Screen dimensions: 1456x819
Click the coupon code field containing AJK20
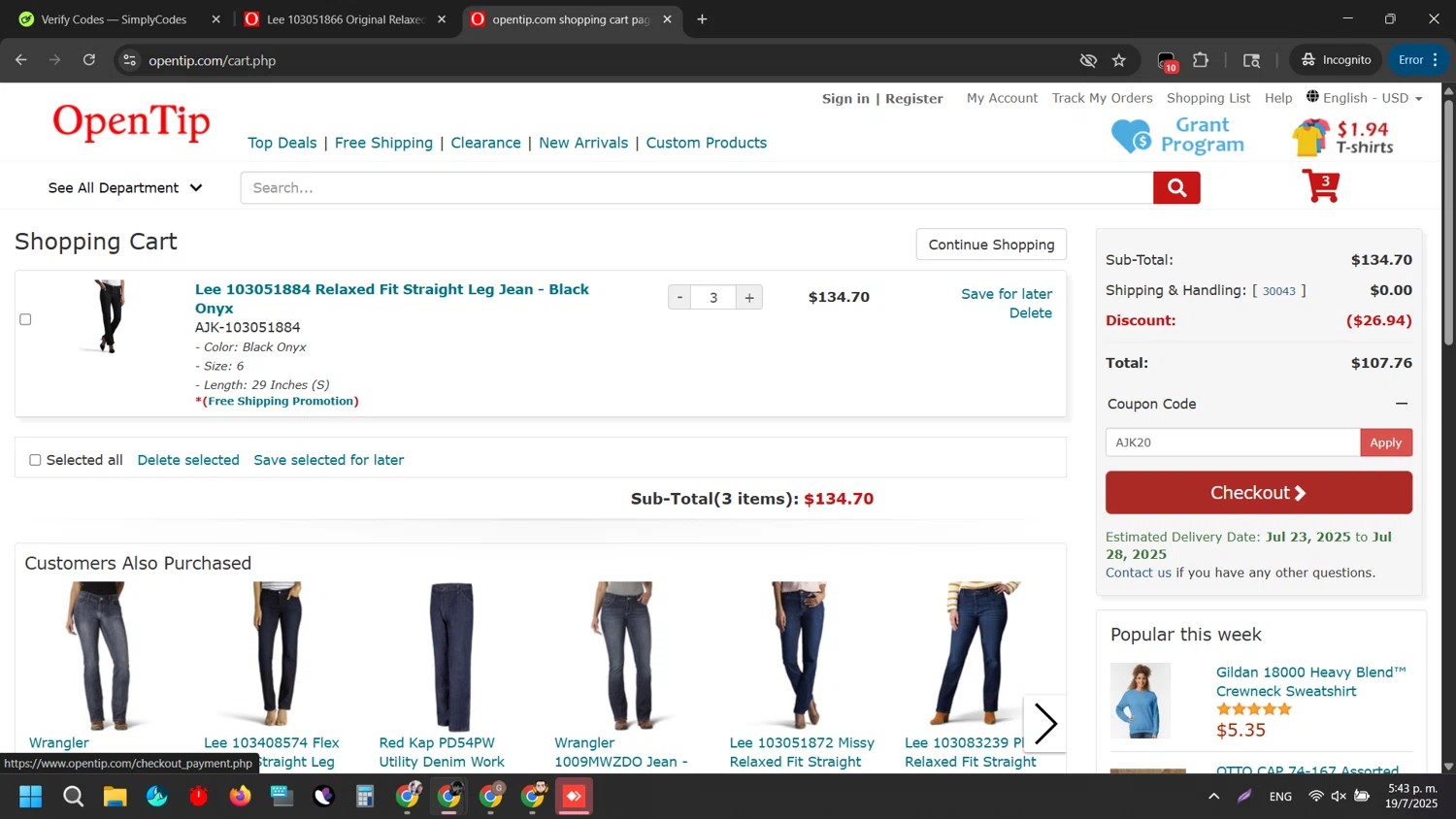click(1233, 442)
